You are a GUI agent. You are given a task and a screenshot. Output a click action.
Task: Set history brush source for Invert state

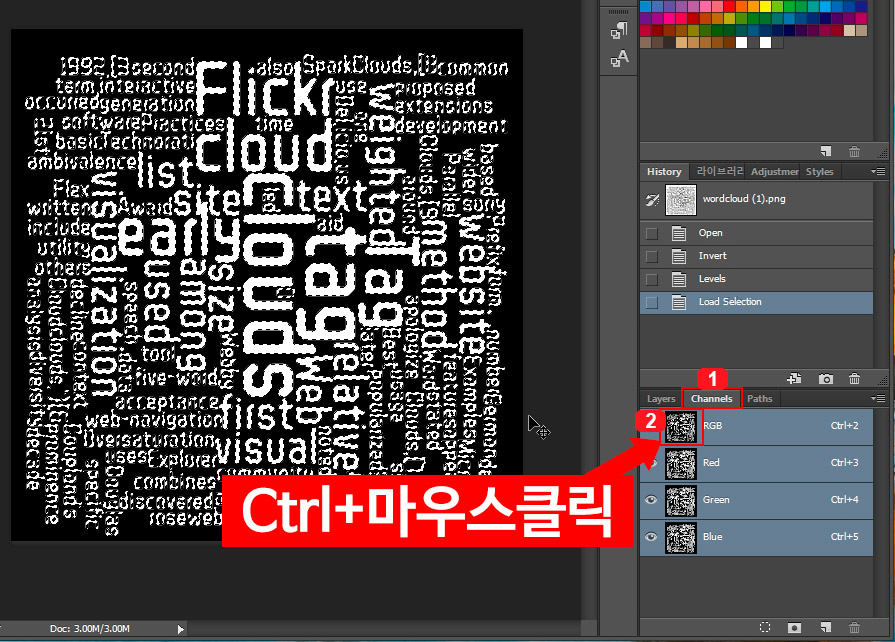651,256
